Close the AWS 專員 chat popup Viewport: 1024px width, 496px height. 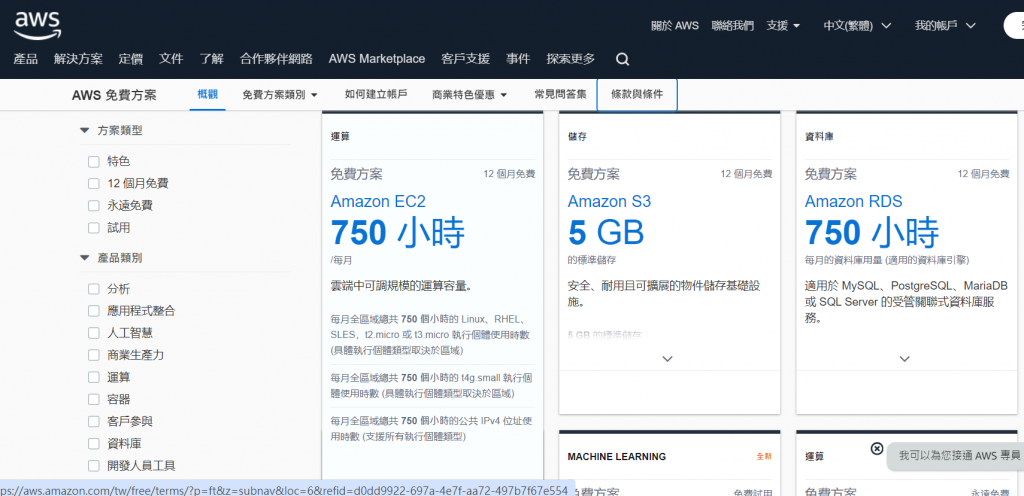coord(877,448)
